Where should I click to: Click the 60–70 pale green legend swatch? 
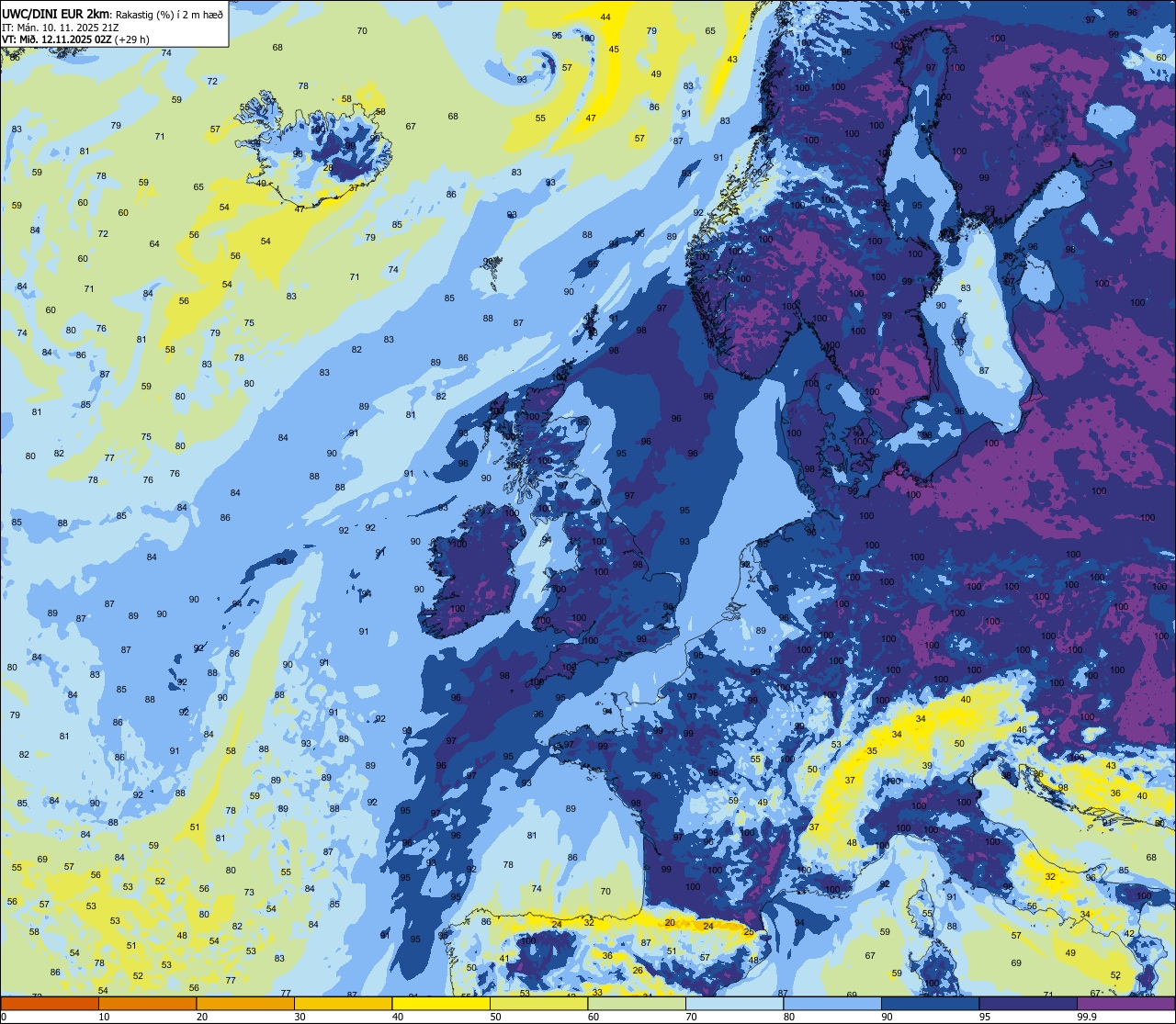[x=637, y=1003]
